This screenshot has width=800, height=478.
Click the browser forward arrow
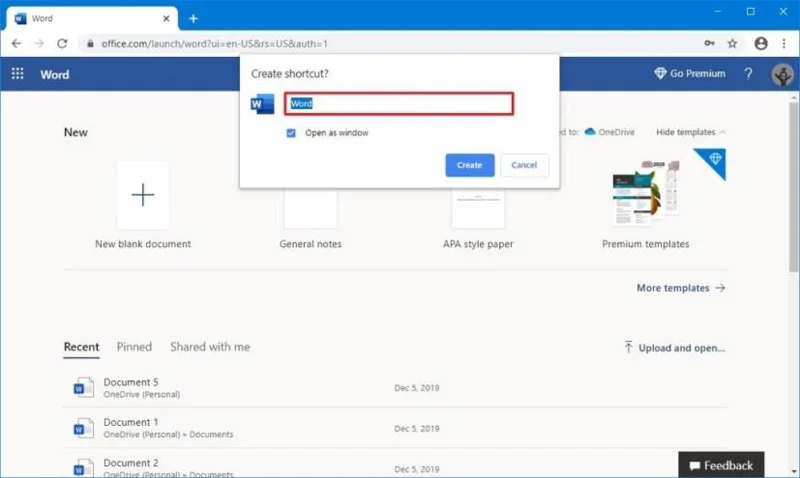39,44
